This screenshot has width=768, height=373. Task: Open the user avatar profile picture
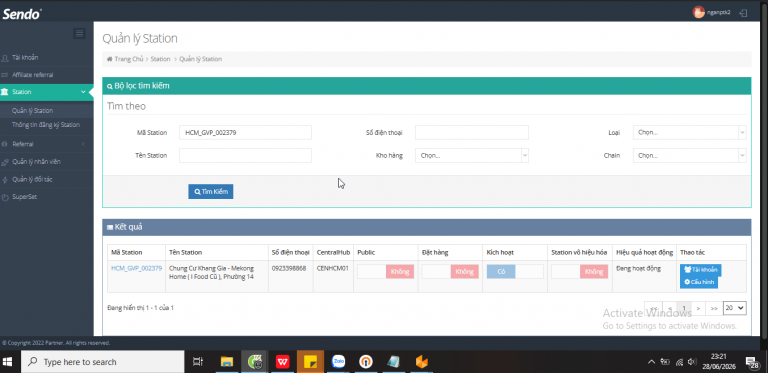click(x=698, y=12)
